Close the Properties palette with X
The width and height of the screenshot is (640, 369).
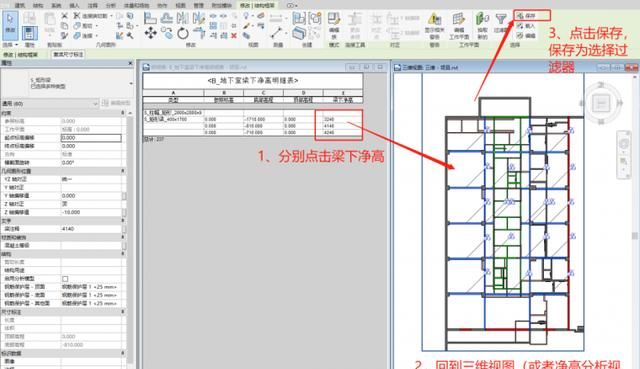coord(130,63)
